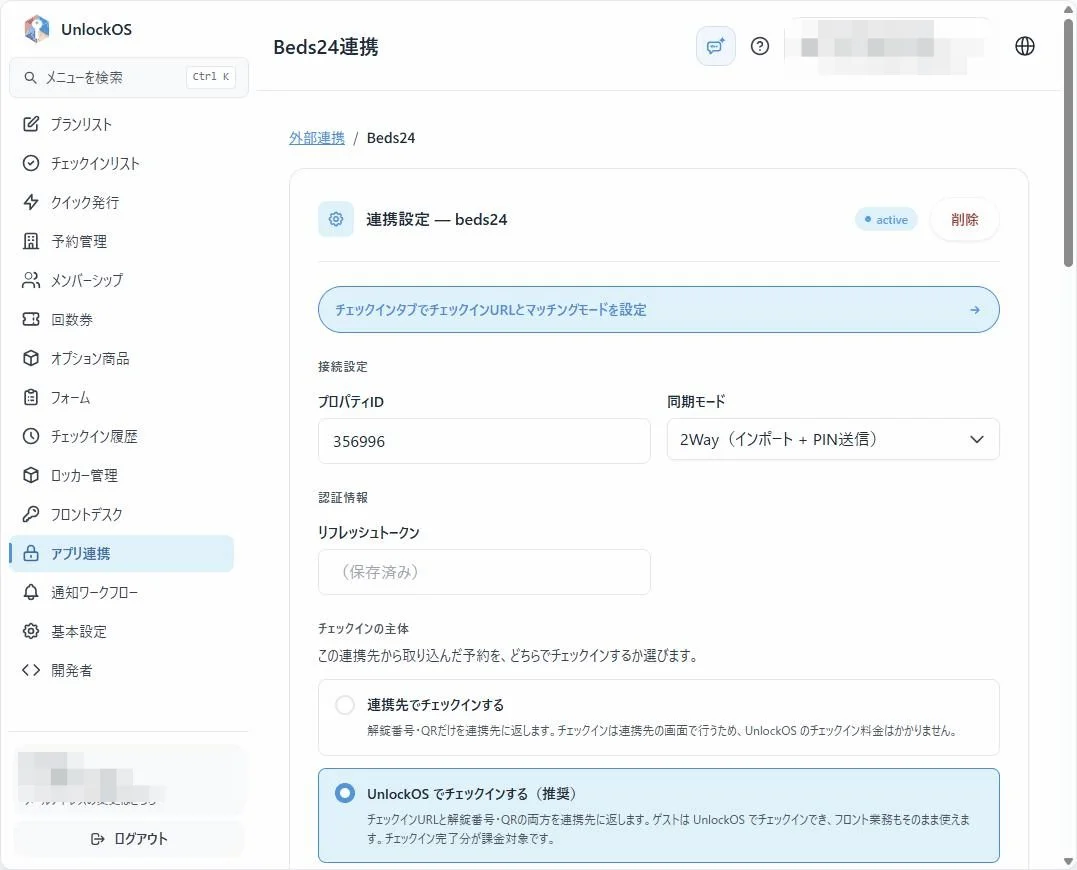The image size is (1077, 870).
Task: Click the page vertical scrollbar thumb
Action: coord(1067,143)
